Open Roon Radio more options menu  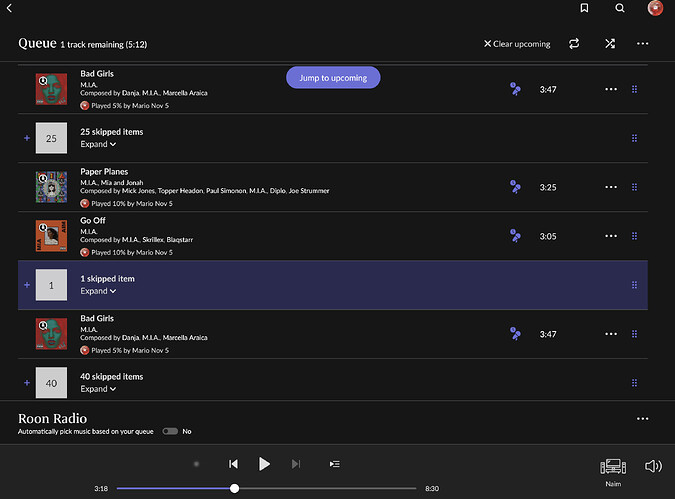coord(642,418)
